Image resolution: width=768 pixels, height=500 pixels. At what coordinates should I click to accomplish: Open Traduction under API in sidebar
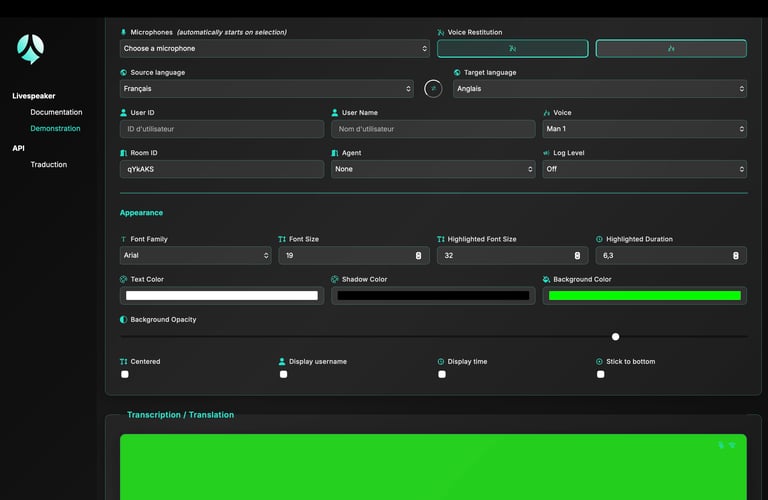pyautogui.click(x=48, y=165)
